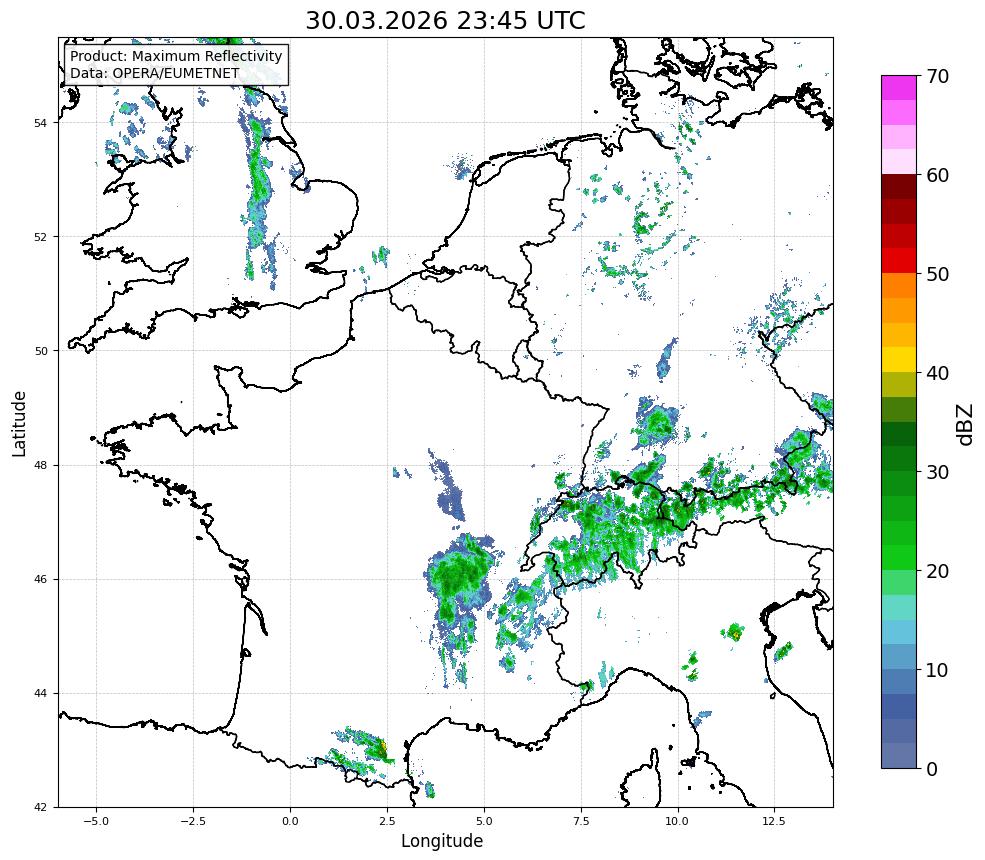985x860 pixels.
Task: Click latitude tick label 50
Action: click(x=40, y=351)
